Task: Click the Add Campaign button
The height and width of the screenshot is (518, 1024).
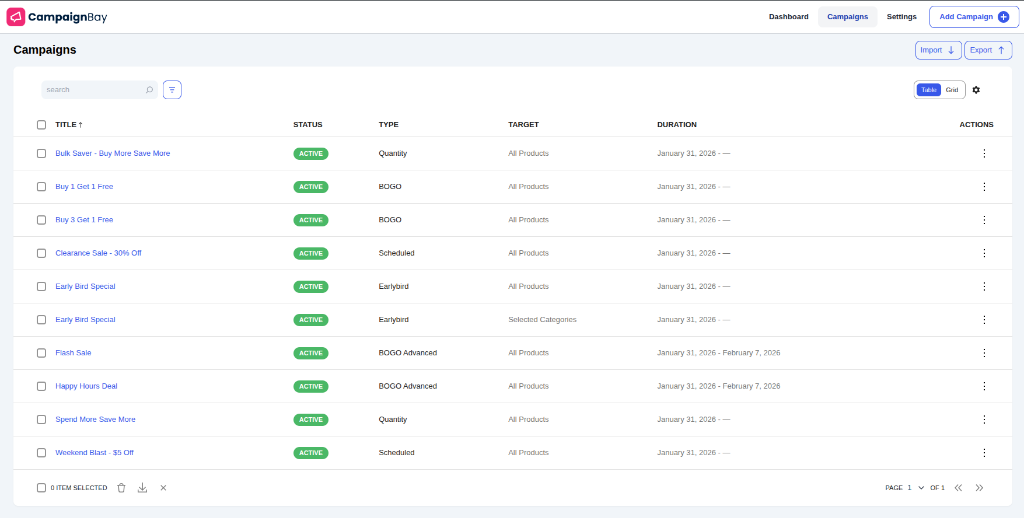Action: pos(973,17)
